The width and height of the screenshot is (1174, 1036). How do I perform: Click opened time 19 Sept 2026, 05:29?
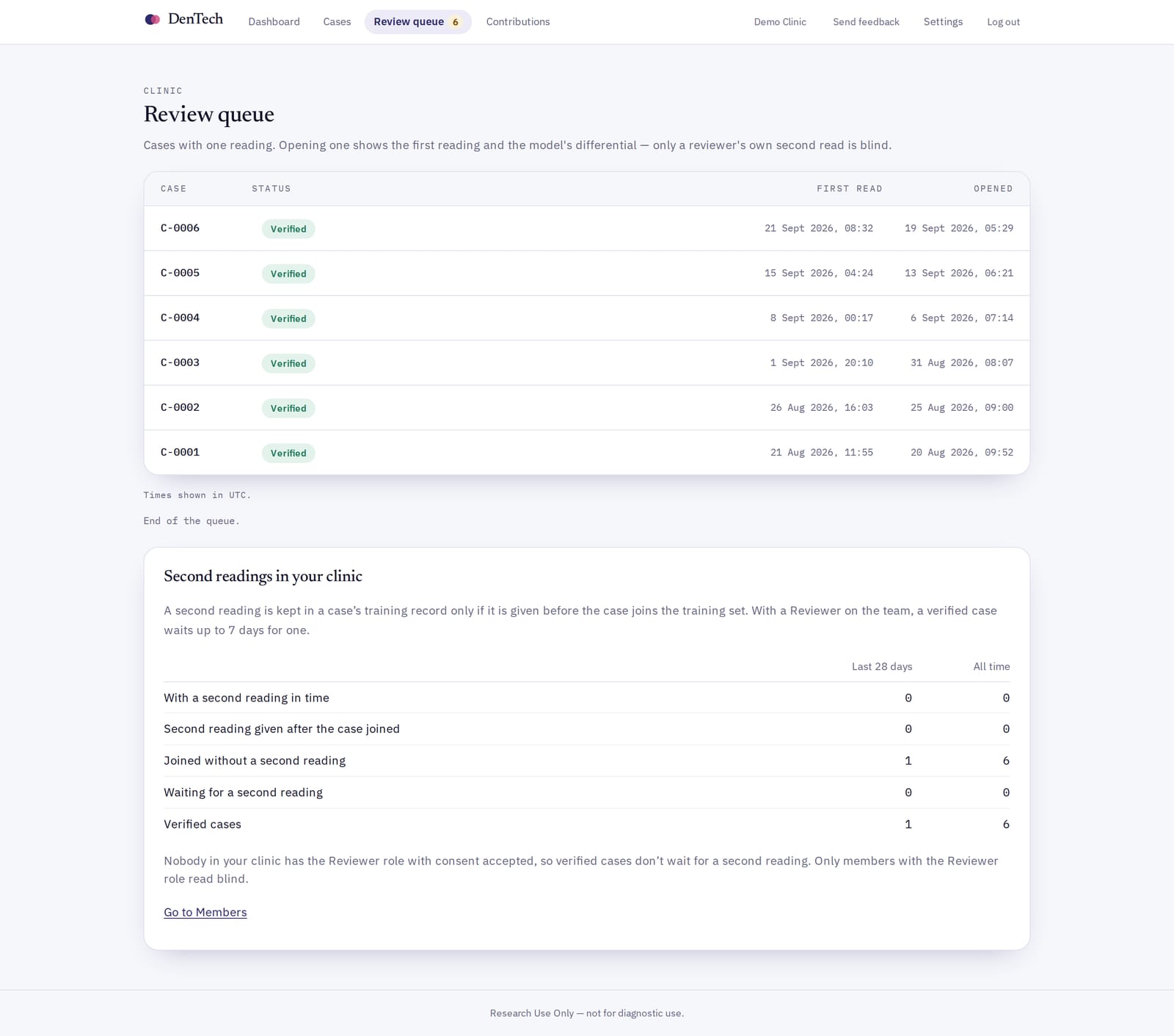click(959, 228)
